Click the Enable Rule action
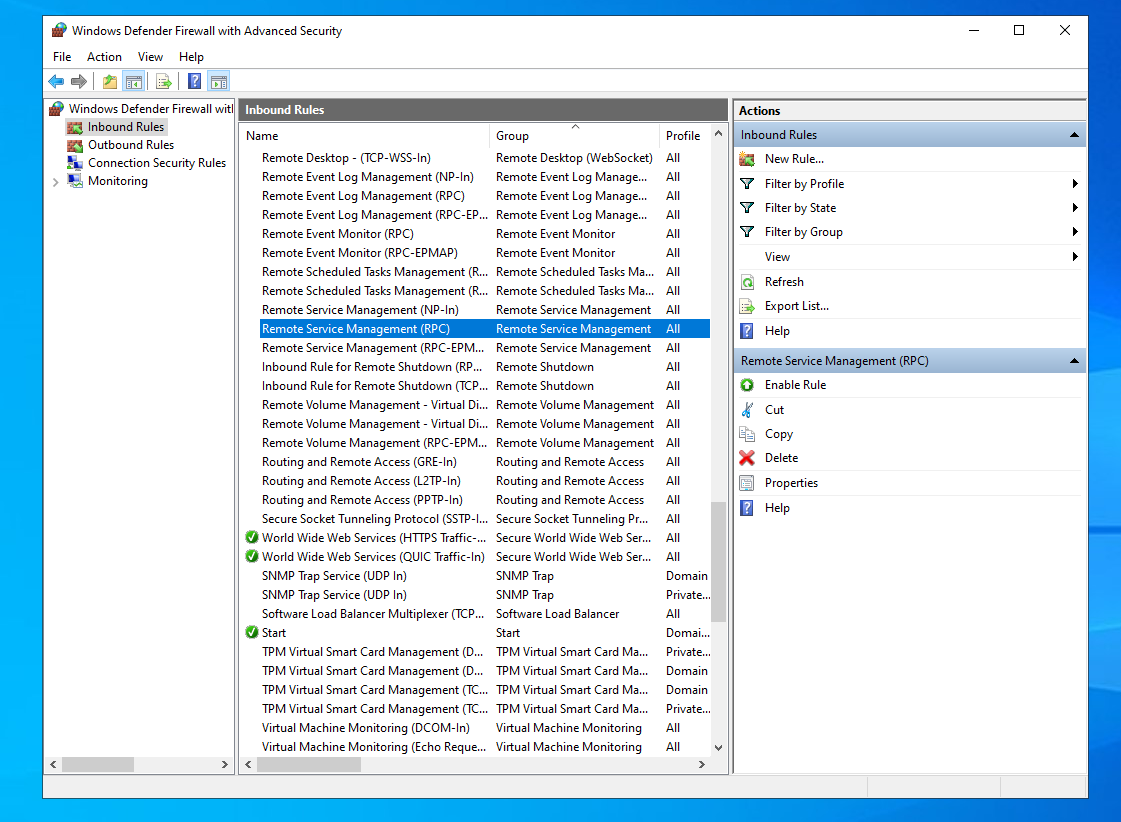This screenshot has height=822, width=1121. (795, 385)
